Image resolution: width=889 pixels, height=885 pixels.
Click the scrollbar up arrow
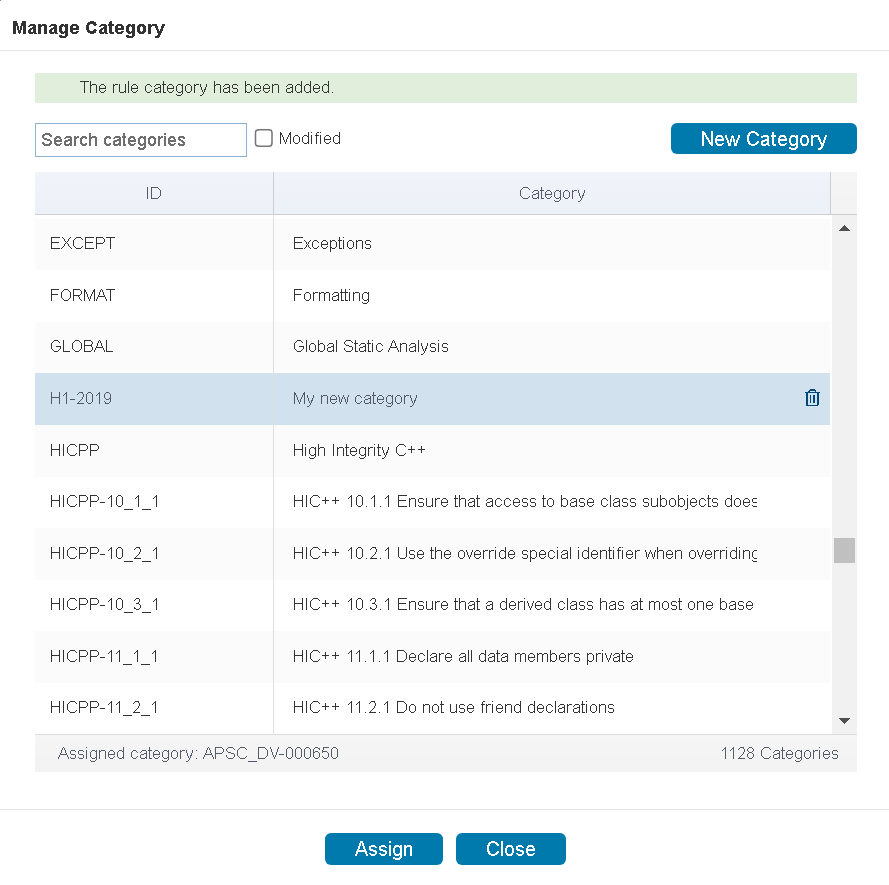click(x=844, y=228)
